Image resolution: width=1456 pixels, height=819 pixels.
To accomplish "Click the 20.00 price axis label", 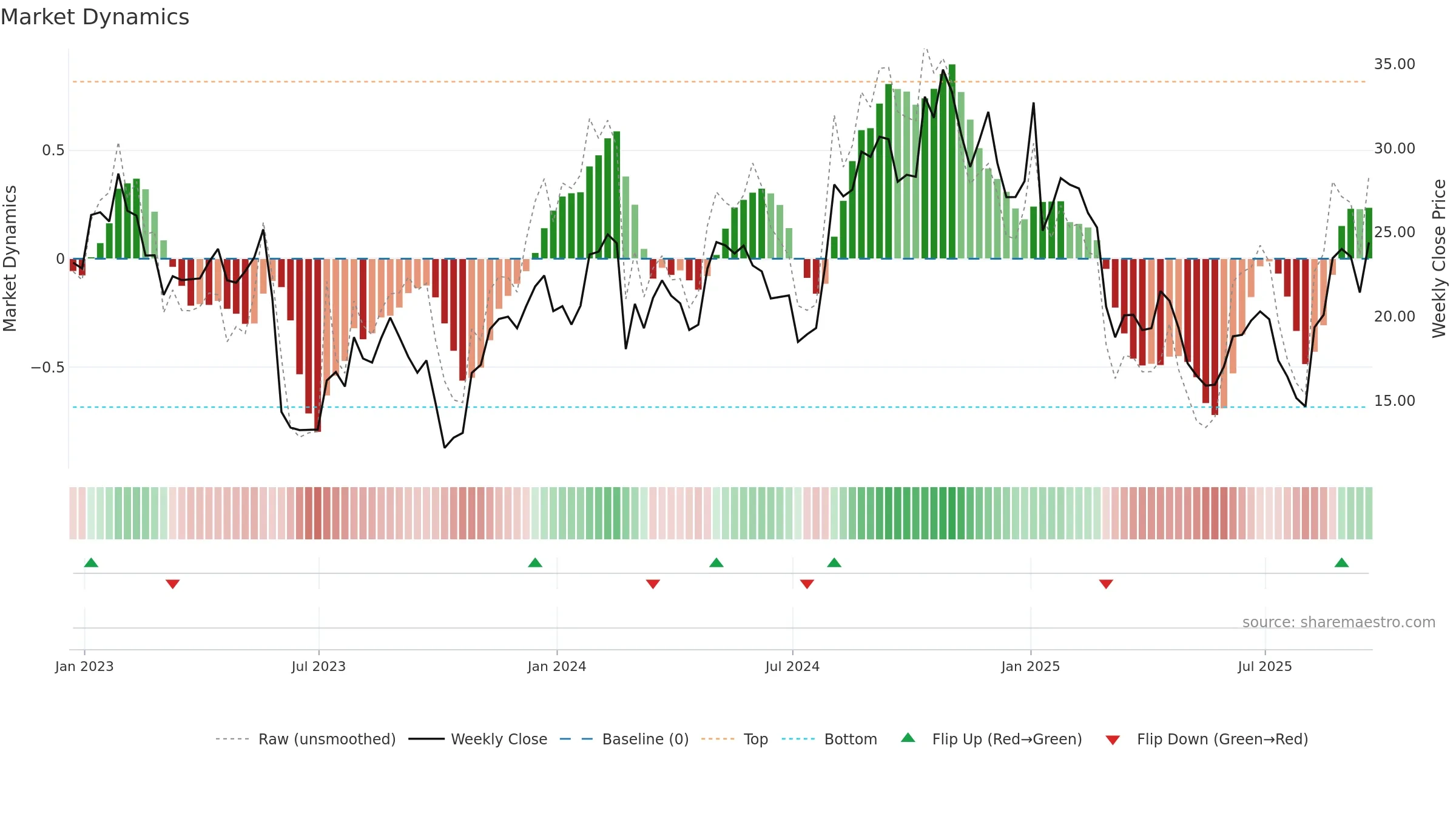I will (1395, 317).
